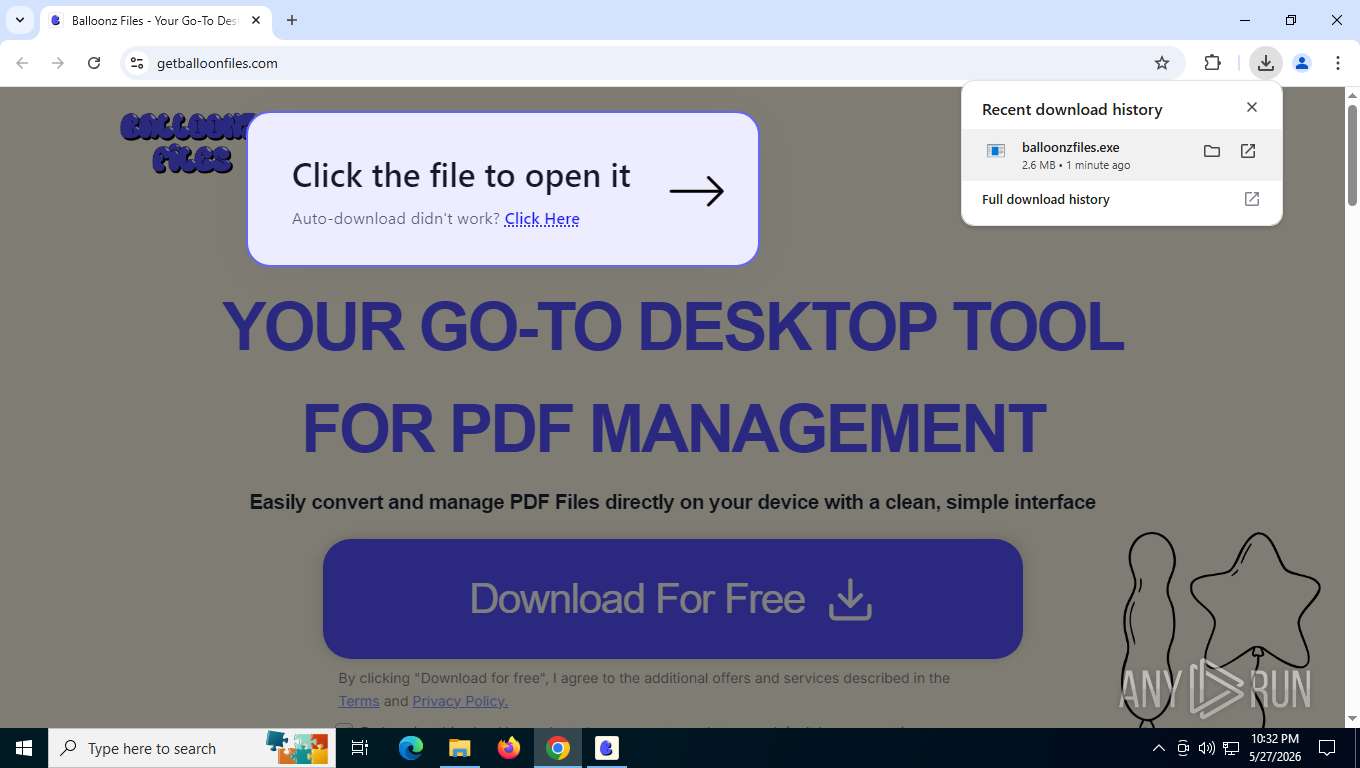
Task: Focus the address bar showing getballoonfiles.com
Action: [650, 63]
